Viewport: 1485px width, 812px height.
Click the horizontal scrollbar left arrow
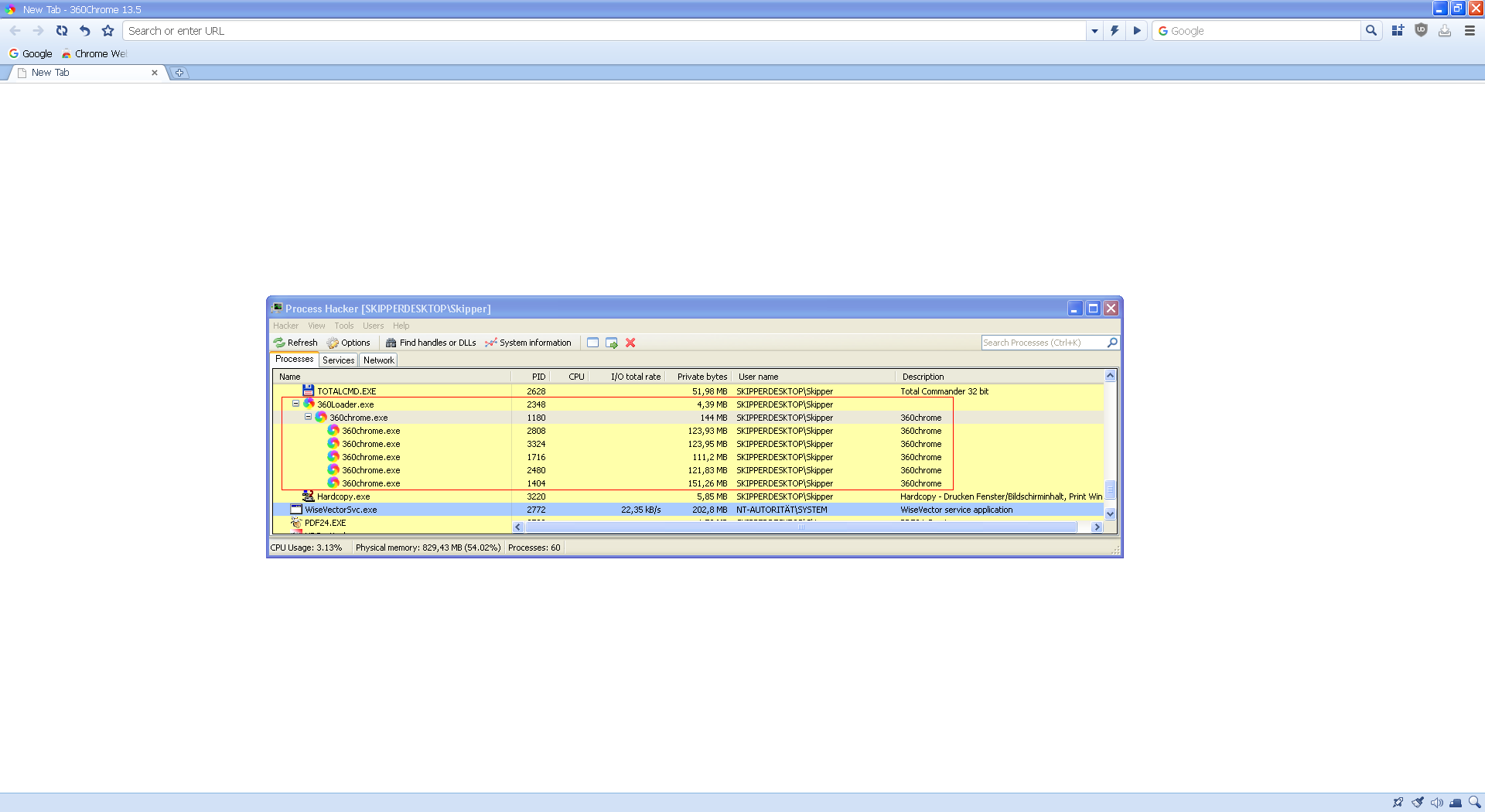518,527
